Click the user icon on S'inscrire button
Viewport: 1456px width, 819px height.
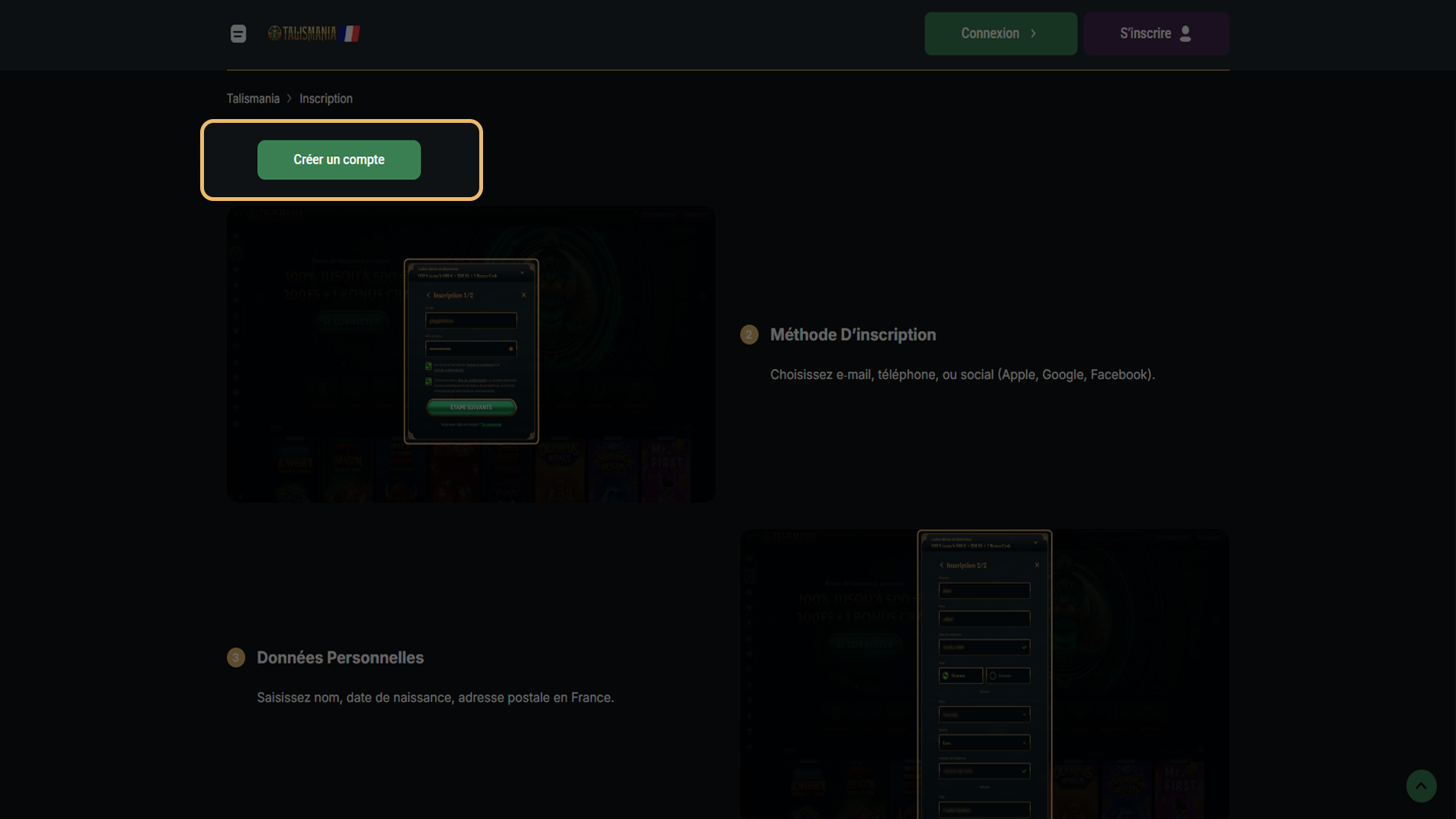click(x=1185, y=33)
